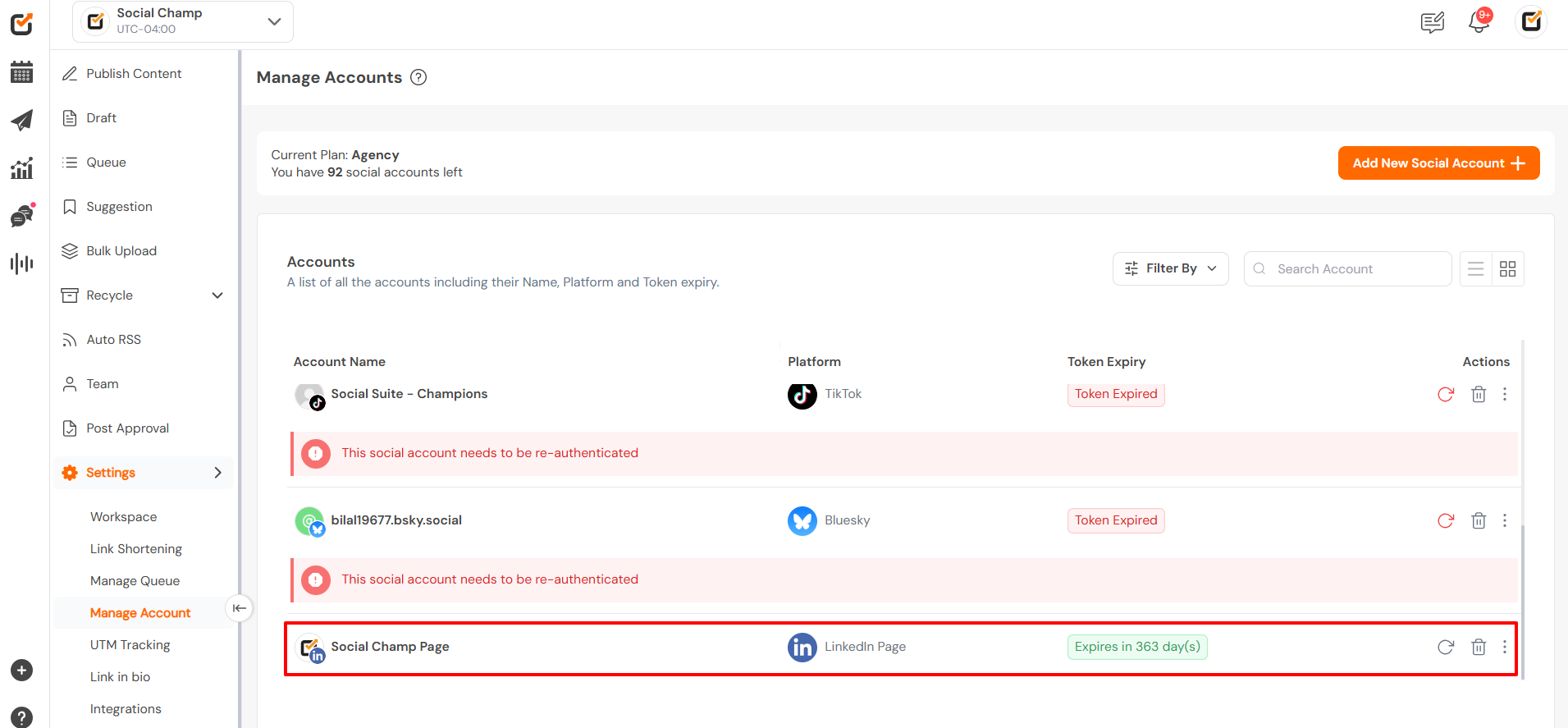Viewport: 1568px width, 728px height.
Task: Click help icon beside Manage Accounts title
Action: coord(418,77)
